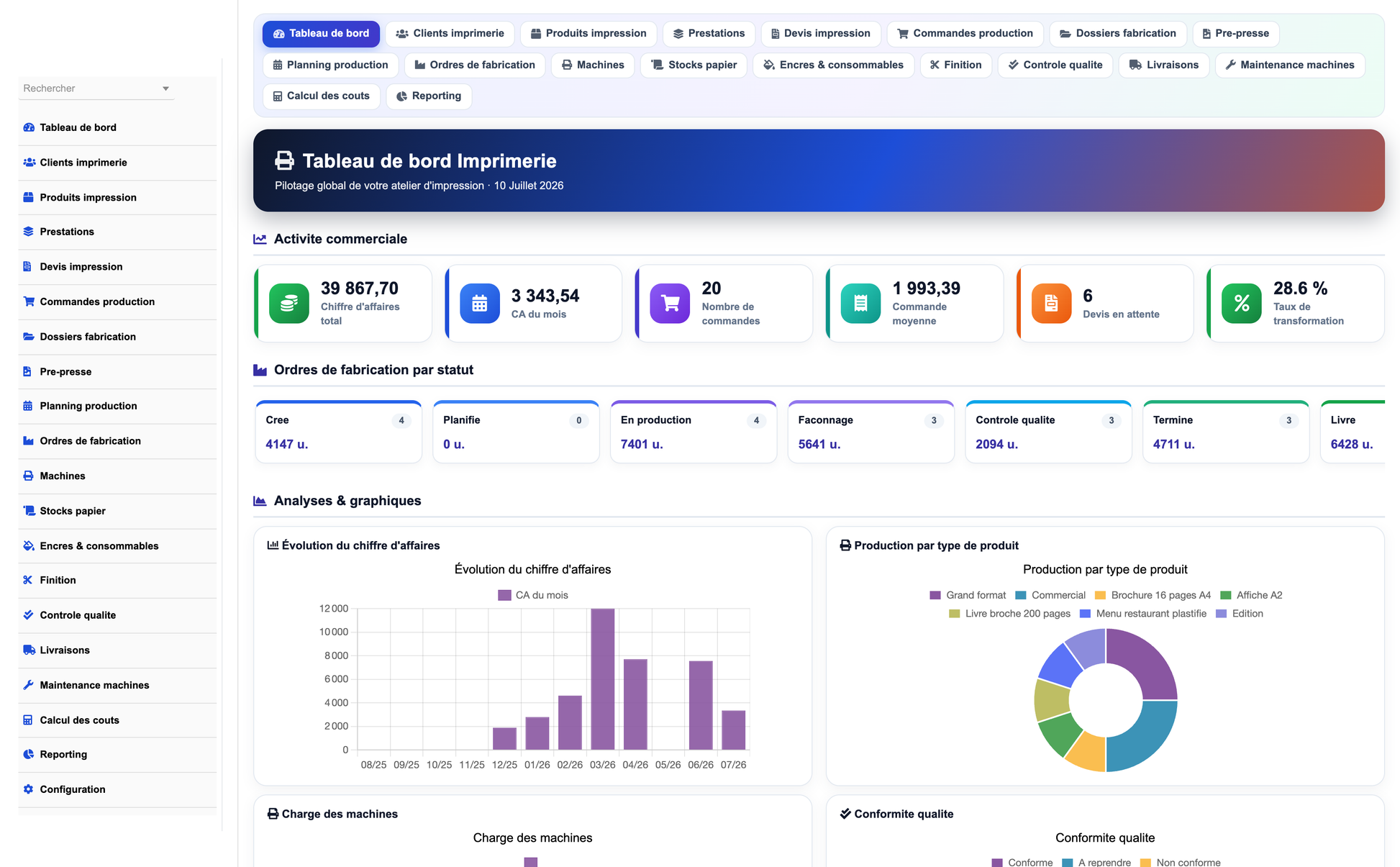
Task: Click the Calcul des couts sidebar calculator icon
Action: (x=27, y=720)
